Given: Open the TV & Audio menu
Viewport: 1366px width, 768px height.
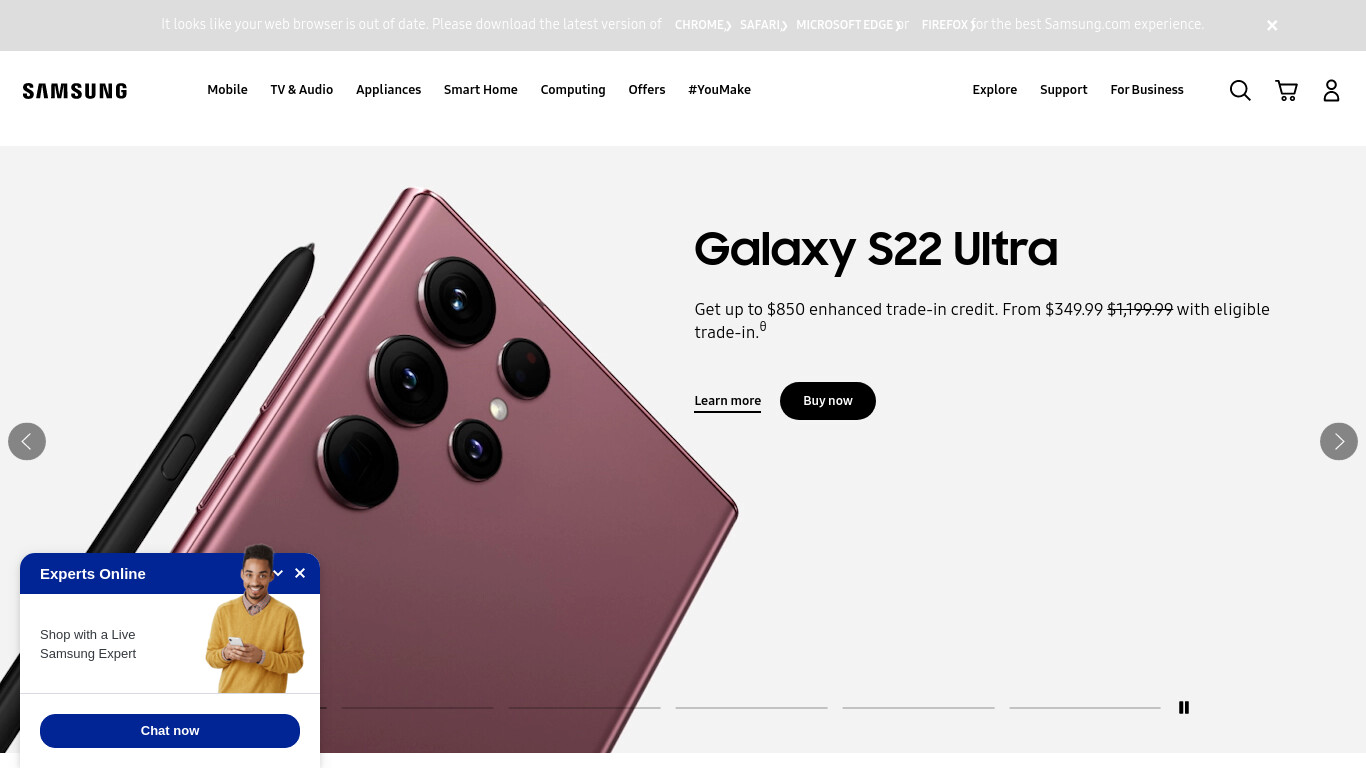Looking at the screenshot, I should point(302,90).
